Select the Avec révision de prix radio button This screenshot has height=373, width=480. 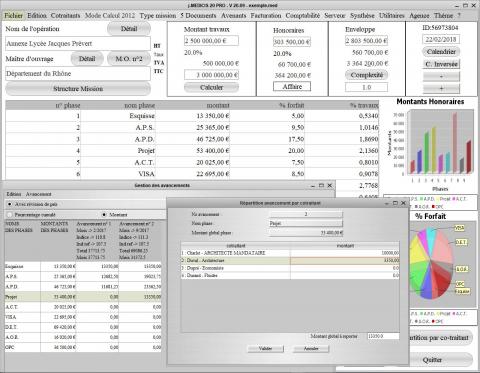coord(9,204)
